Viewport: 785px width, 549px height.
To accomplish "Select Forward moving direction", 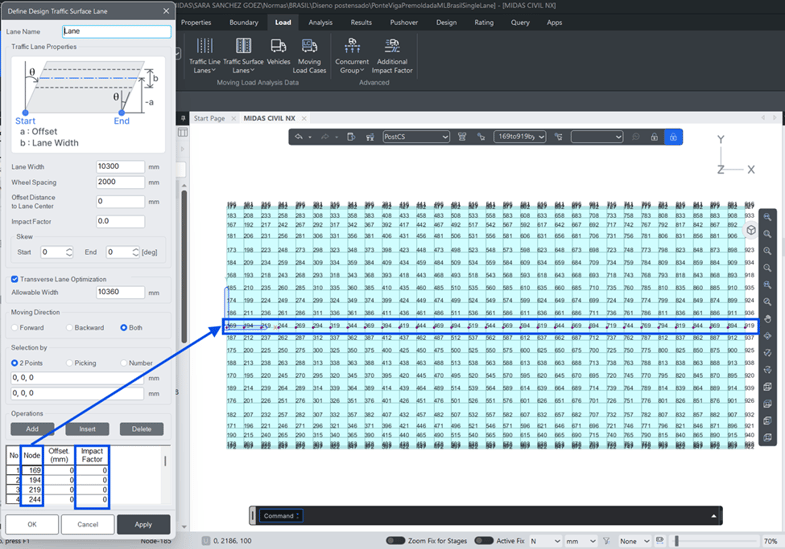I will point(14,327).
